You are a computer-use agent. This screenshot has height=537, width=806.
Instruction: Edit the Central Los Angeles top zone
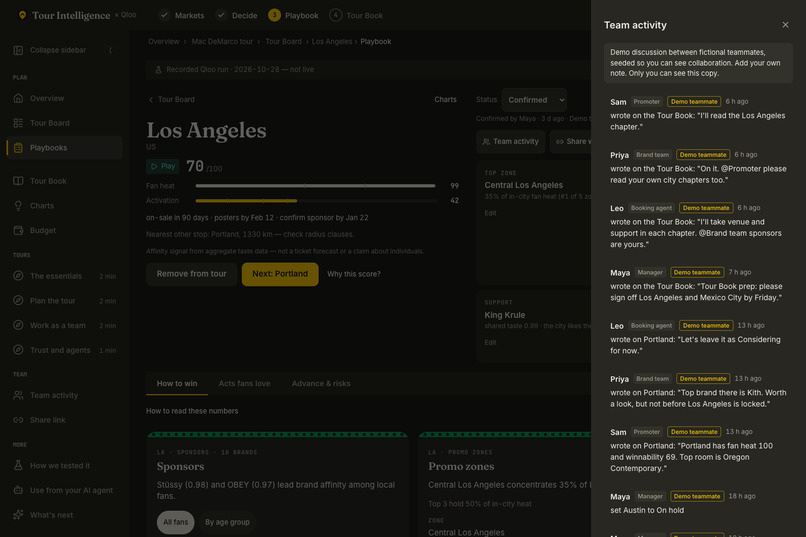click(490, 213)
